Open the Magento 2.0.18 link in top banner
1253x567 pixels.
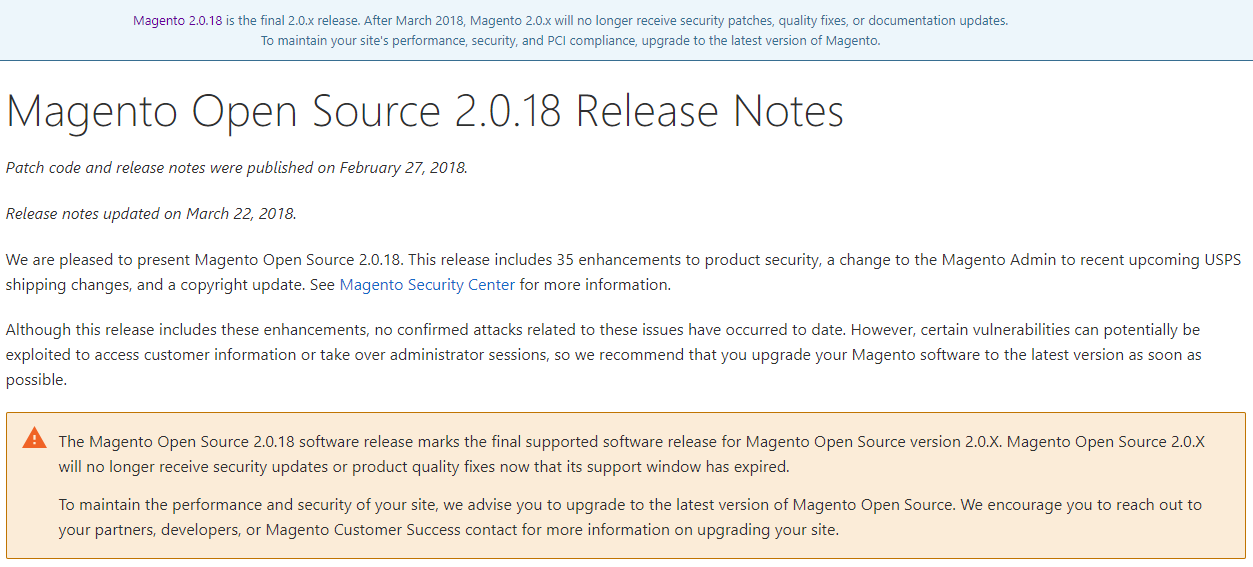coord(177,20)
